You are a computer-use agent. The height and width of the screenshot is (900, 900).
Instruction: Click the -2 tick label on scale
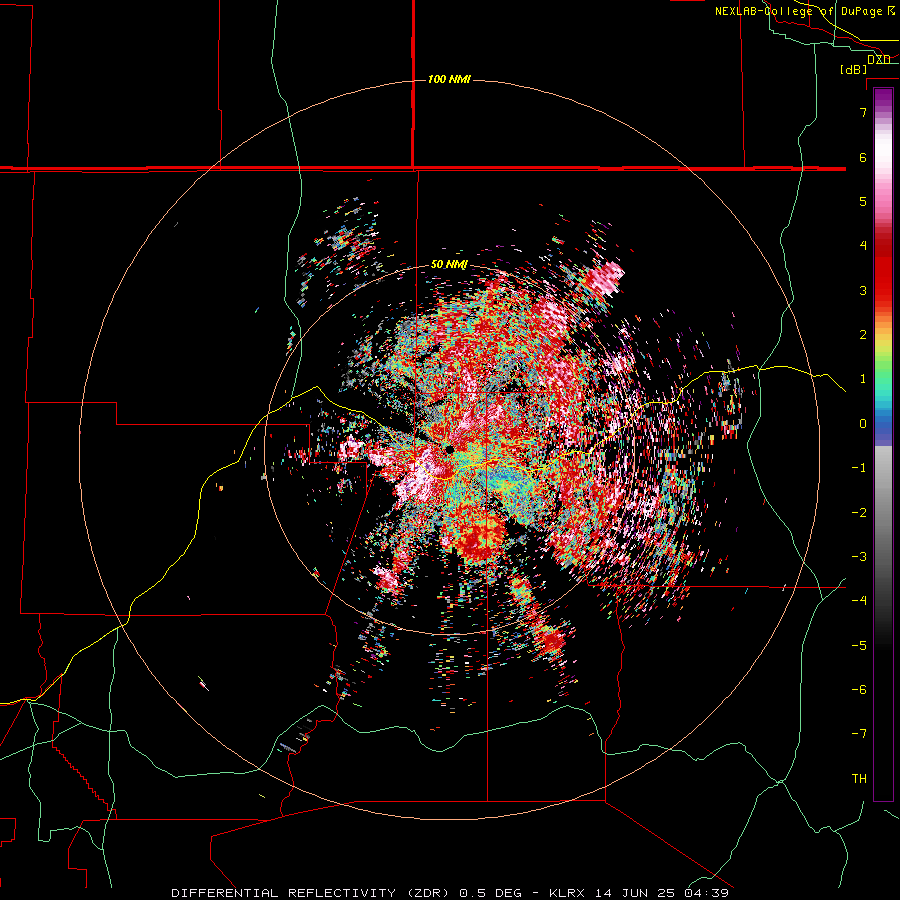[x=859, y=513]
